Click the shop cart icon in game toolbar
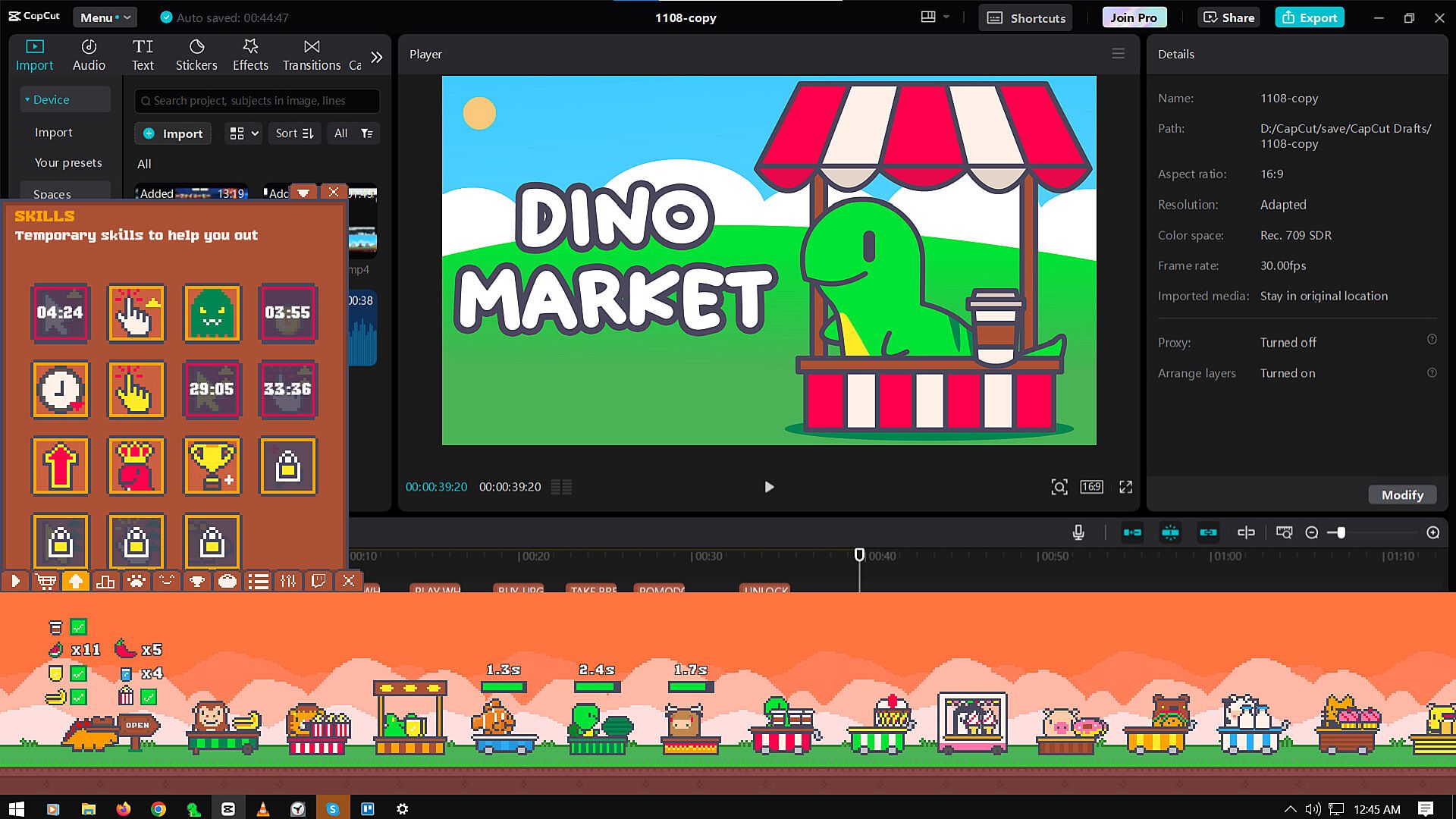This screenshot has height=819, width=1456. [x=45, y=582]
